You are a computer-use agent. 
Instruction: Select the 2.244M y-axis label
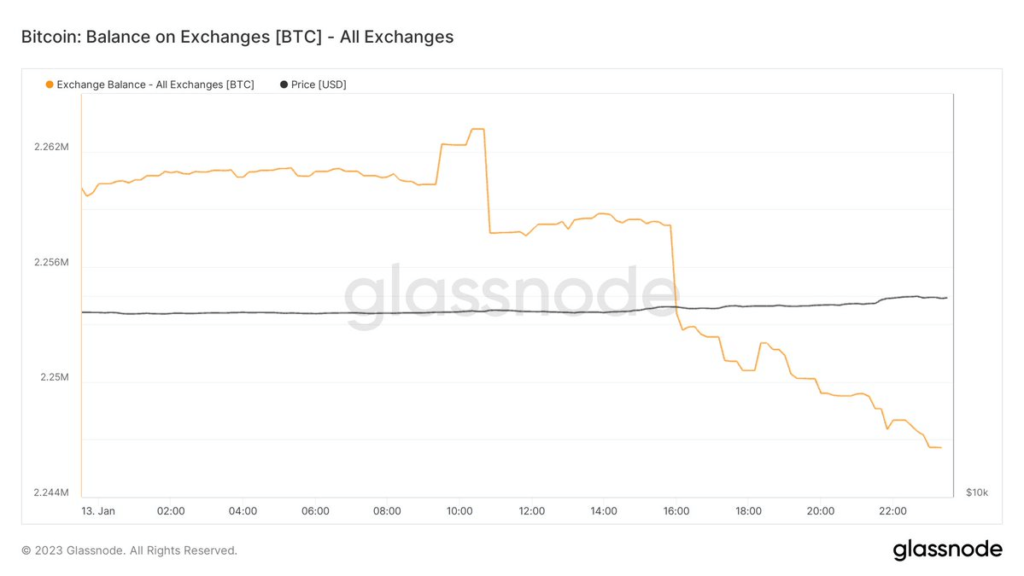pos(51,493)
